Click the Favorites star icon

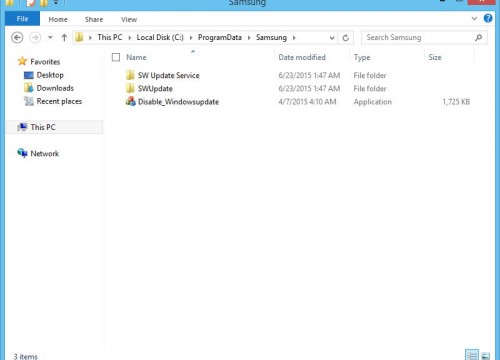click(22, 61)
